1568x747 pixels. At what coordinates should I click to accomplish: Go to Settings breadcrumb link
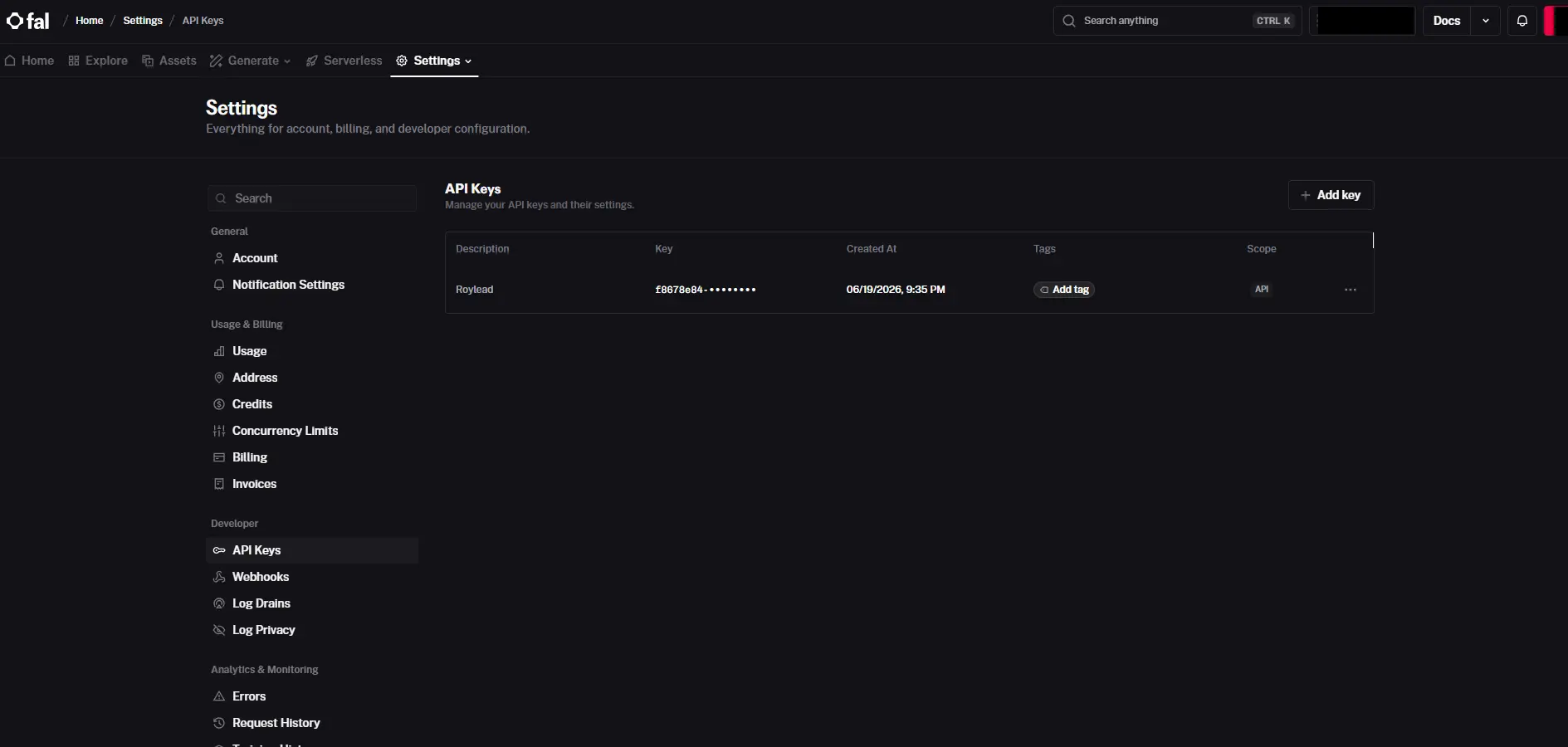click(x=143, y=21)
